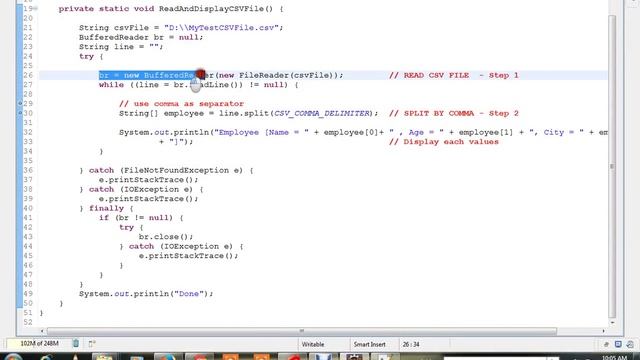
Task: Click the heap status 102M of 248M
Action: click(x=39, y=344)
